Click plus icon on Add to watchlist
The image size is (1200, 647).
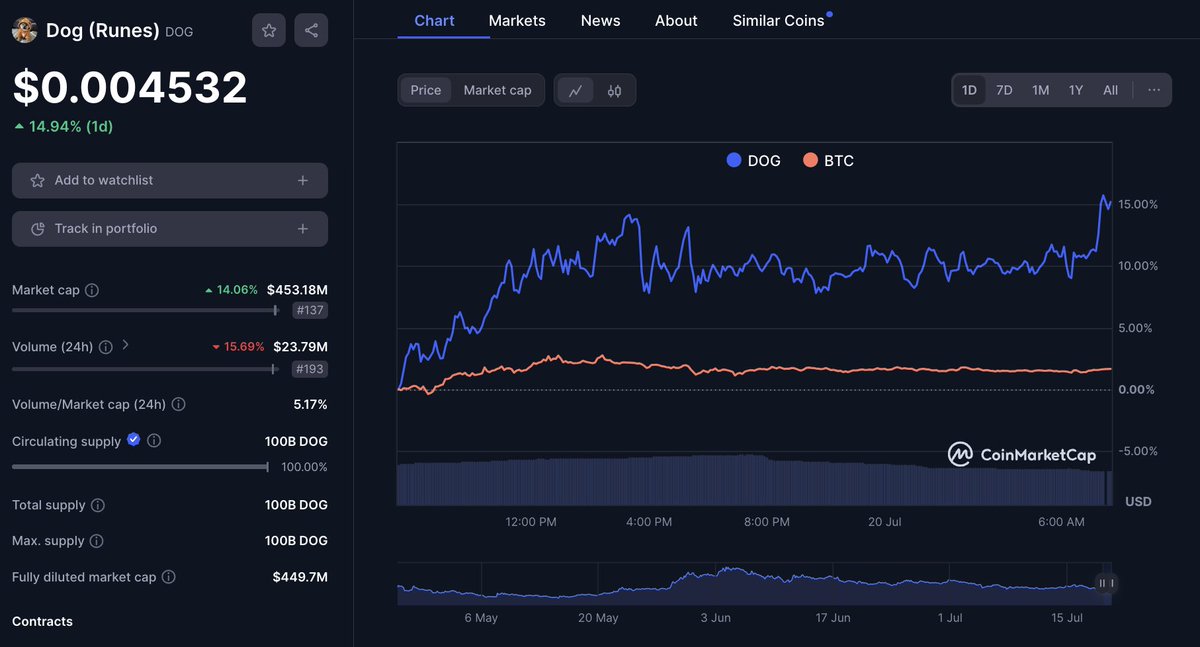pyautogui.click(x=303, y=181)
